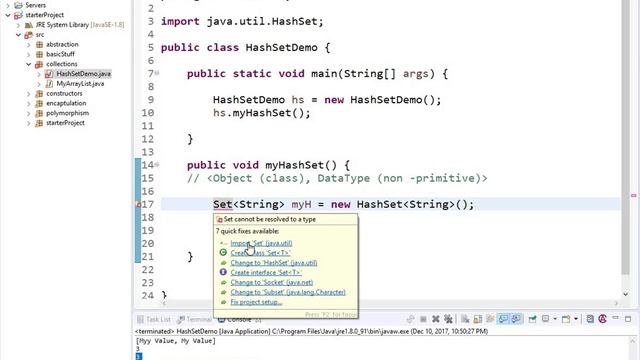
Task: Expand the constructors package
Action: point(29,93)
